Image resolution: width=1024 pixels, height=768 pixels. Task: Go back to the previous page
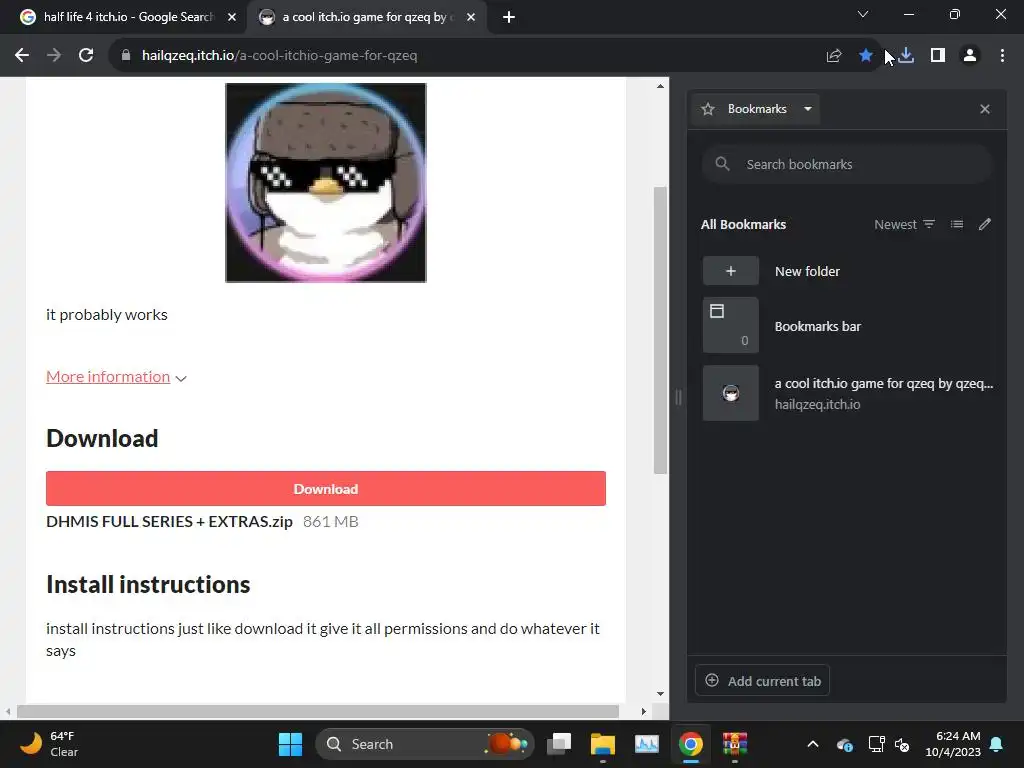pos(22,56)
